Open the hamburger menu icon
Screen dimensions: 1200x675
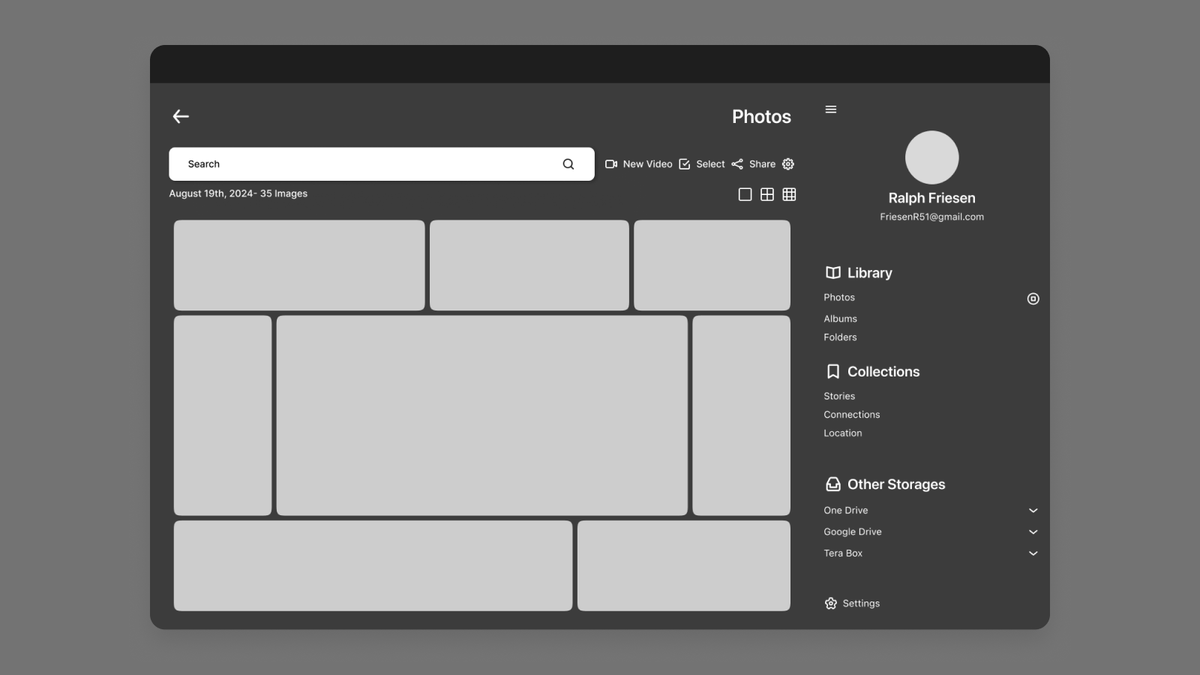pyautogui.click(x=831, y=110)
